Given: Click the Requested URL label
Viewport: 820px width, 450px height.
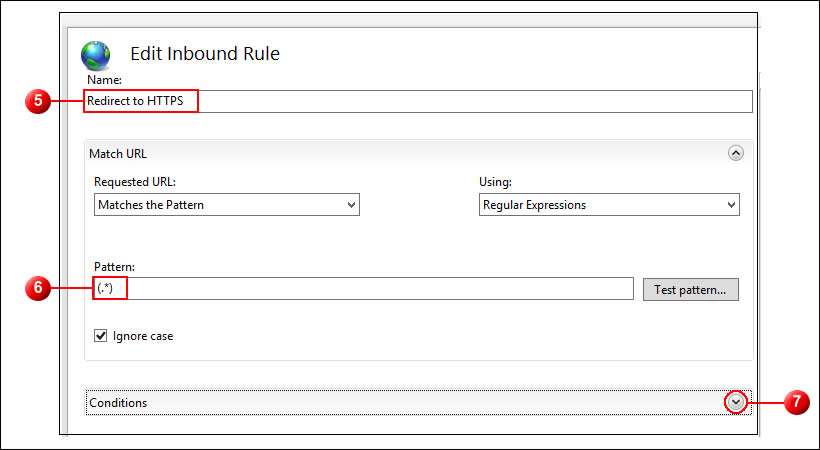Looking at the screenshot, I should 135,182.
